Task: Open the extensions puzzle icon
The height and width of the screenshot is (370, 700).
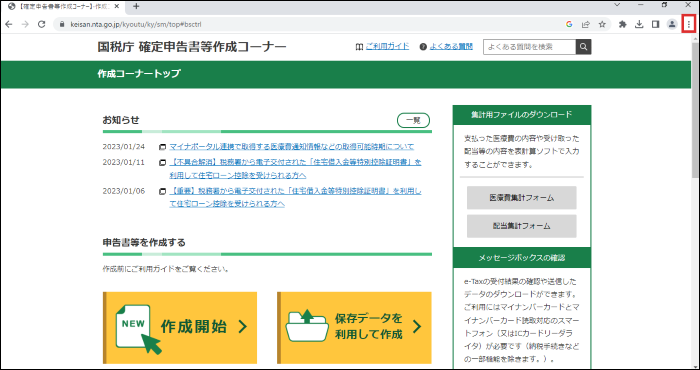Action: 623,25
